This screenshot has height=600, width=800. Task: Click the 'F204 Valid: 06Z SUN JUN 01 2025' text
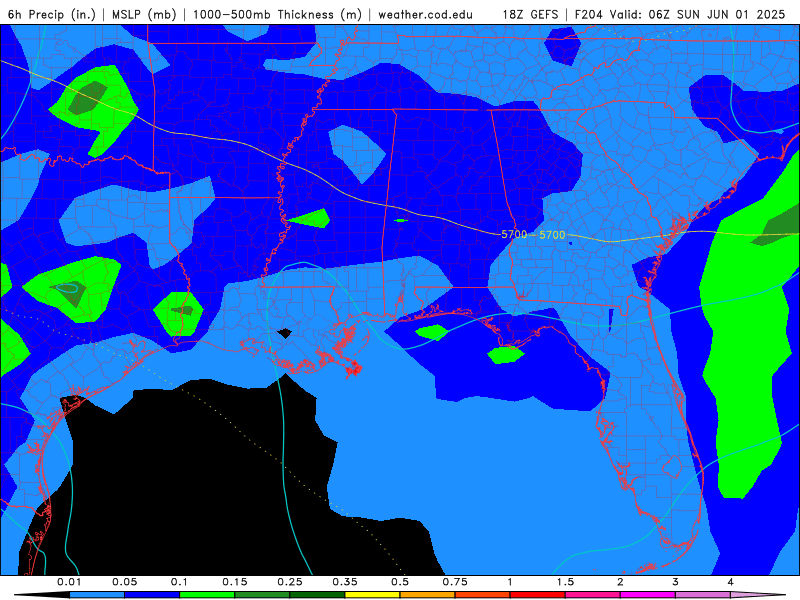tap(680, 14)
